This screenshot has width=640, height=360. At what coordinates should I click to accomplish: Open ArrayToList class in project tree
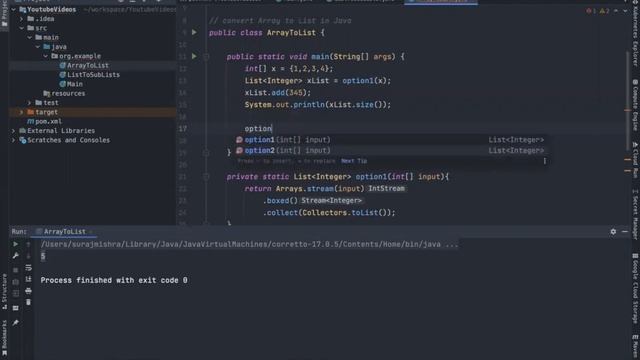click(x=84, y=65)
